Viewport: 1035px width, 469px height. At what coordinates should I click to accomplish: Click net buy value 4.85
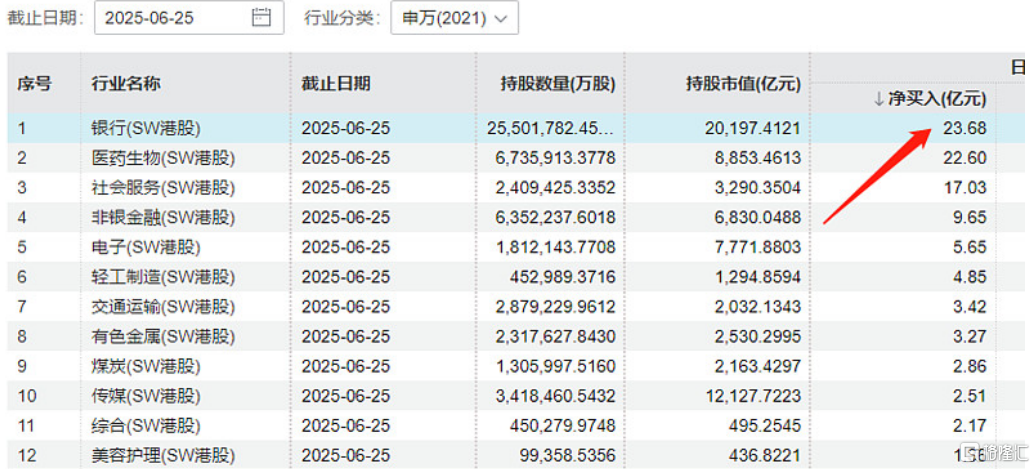coord(970,277)
